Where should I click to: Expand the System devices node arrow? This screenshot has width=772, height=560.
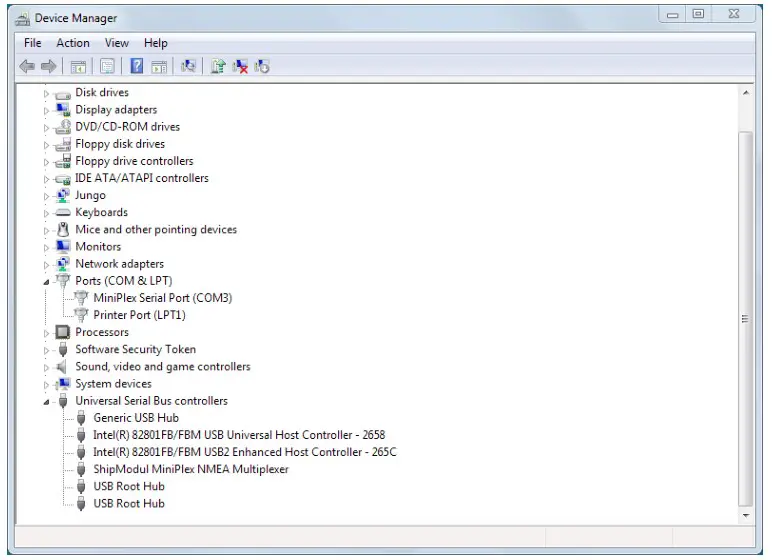pos(46,385)
